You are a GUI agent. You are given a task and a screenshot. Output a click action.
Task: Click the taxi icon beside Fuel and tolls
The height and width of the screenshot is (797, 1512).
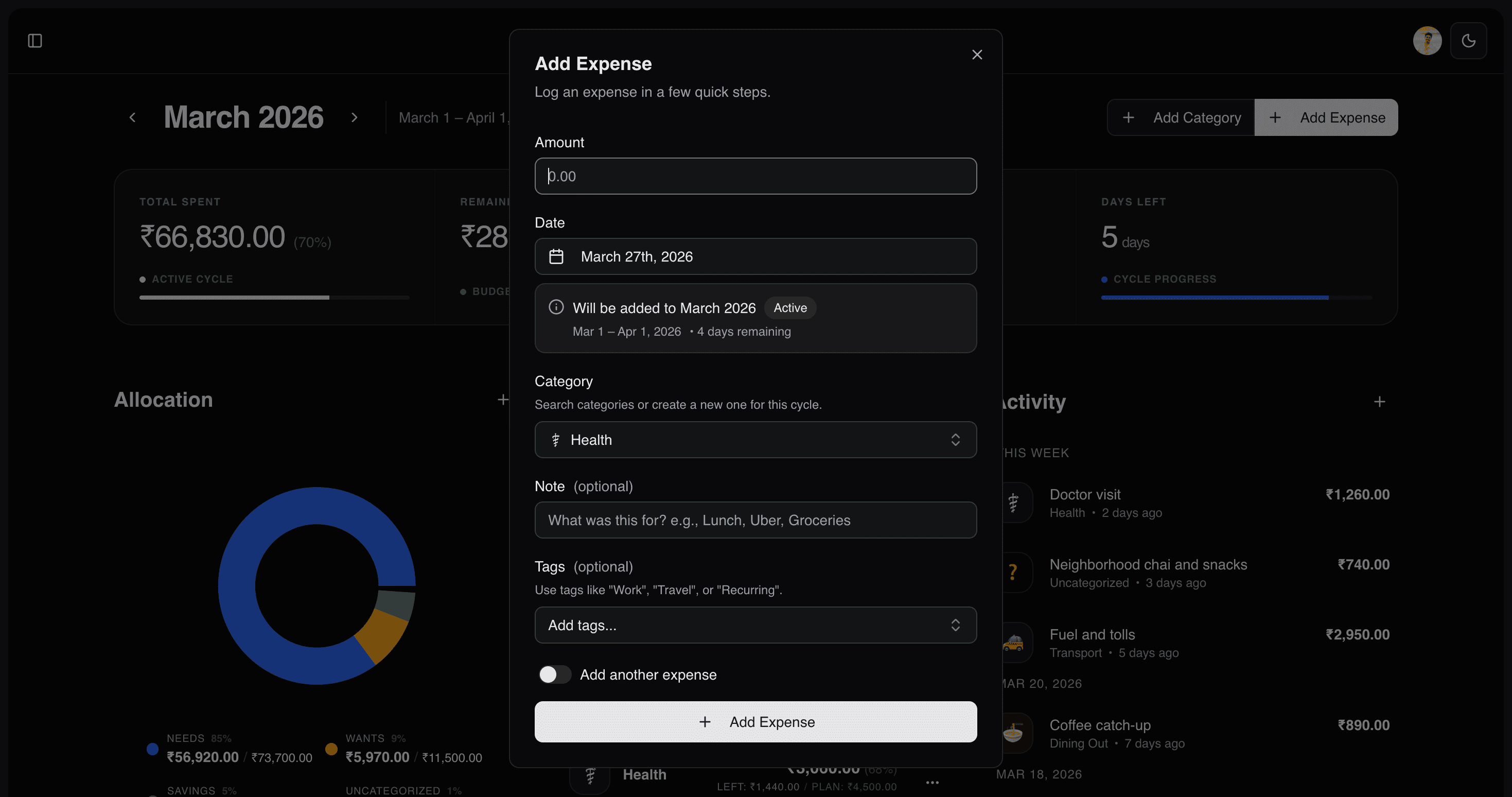pos(1014,642)
